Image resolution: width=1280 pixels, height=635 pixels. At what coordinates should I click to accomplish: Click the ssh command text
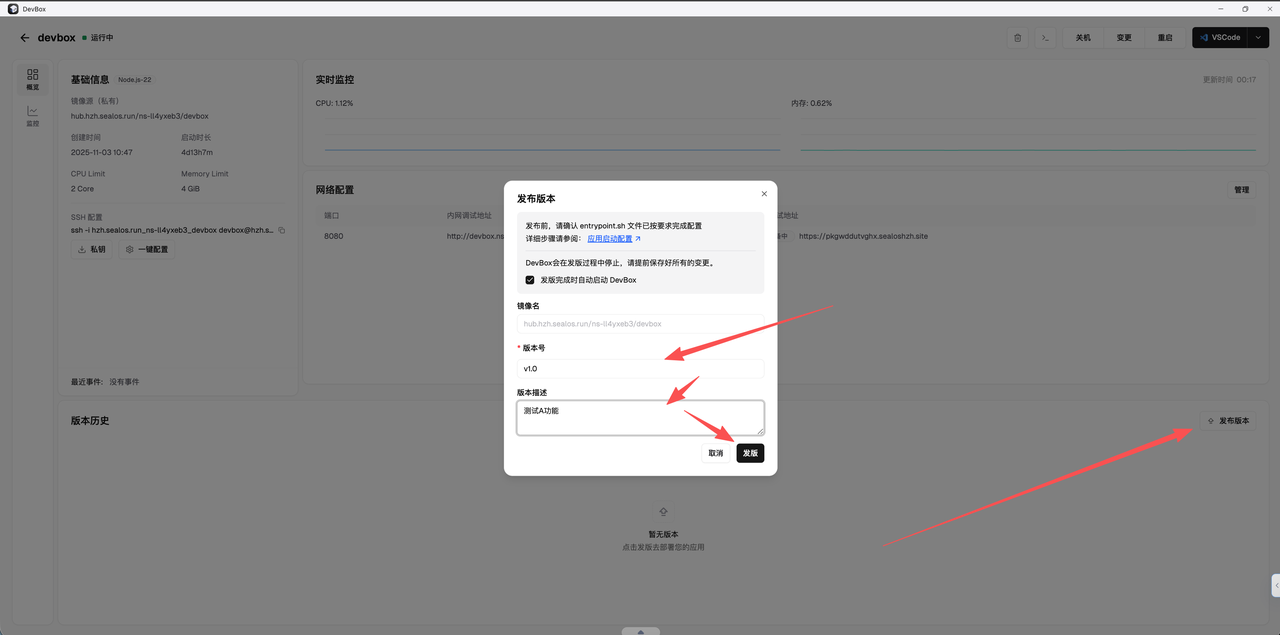(172, 230)
